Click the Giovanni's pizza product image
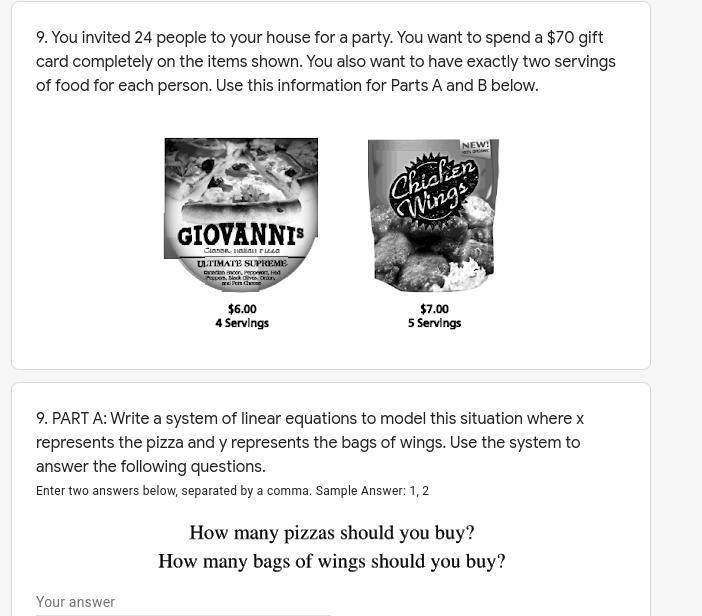 point(241,215)
